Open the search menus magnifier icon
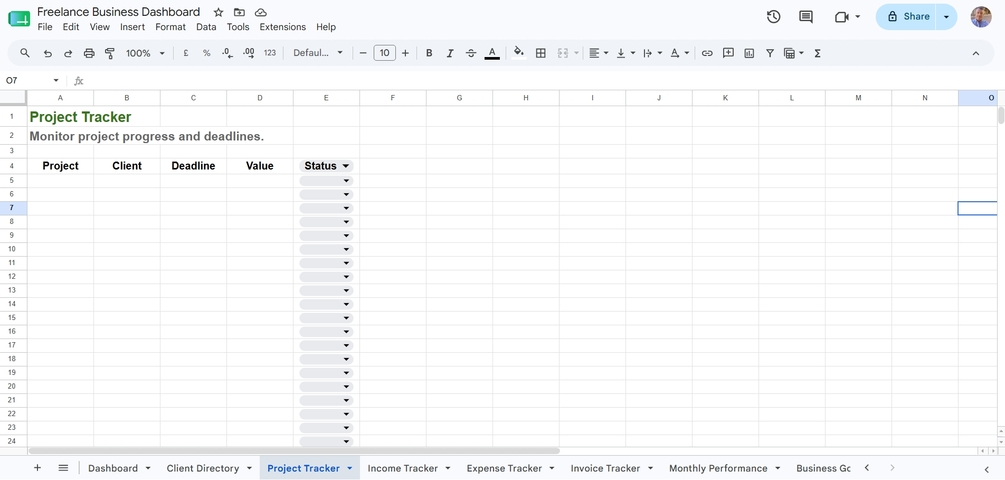1005x480 pixels. pos(25,53)
